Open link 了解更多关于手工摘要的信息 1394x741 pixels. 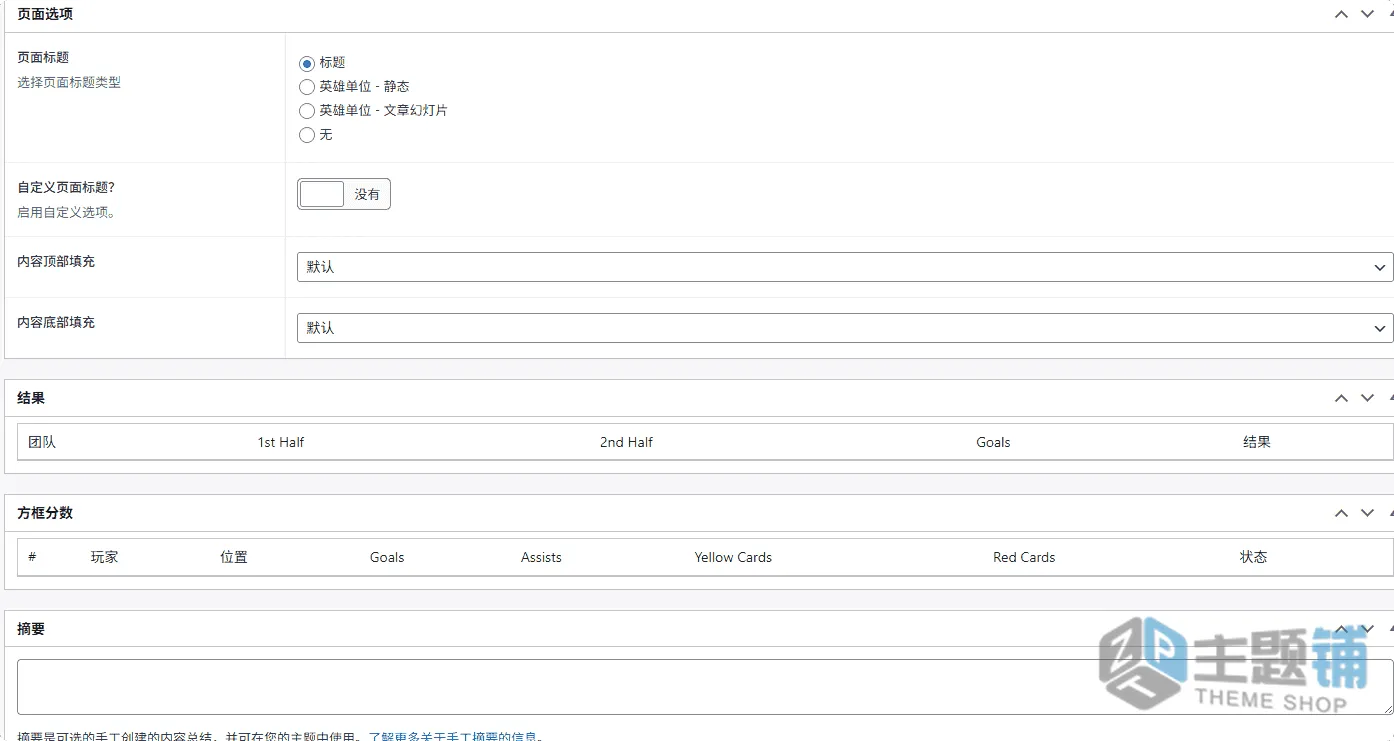click(455, 737)
